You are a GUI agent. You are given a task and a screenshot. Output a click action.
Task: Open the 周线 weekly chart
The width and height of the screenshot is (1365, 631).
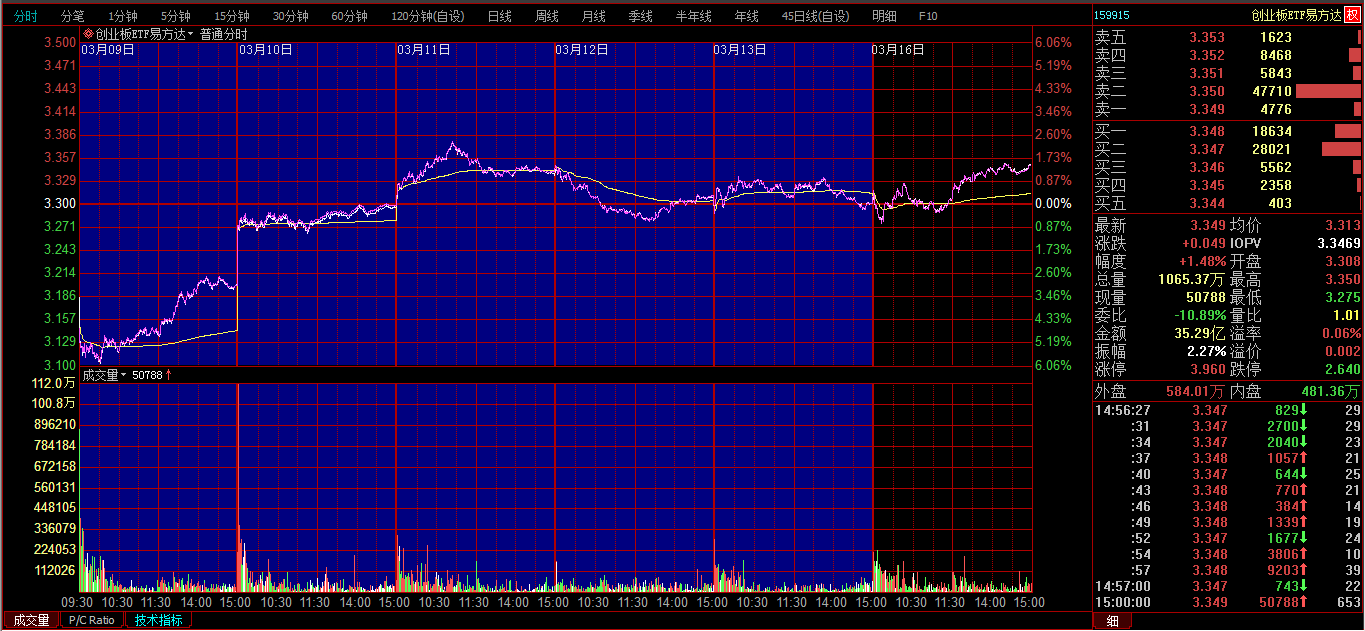pos(546,16)
